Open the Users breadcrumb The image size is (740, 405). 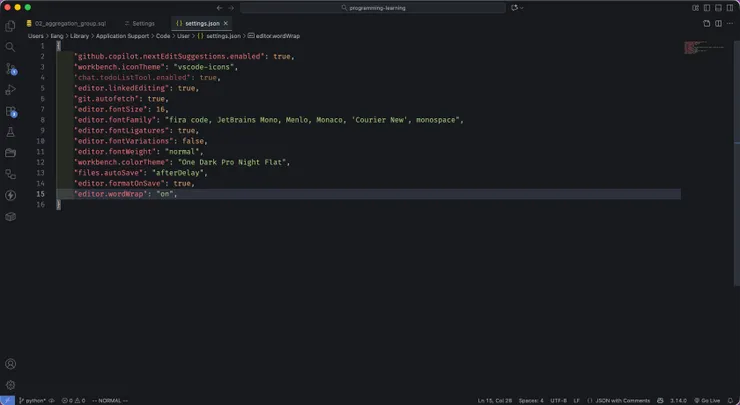[35, 36]
